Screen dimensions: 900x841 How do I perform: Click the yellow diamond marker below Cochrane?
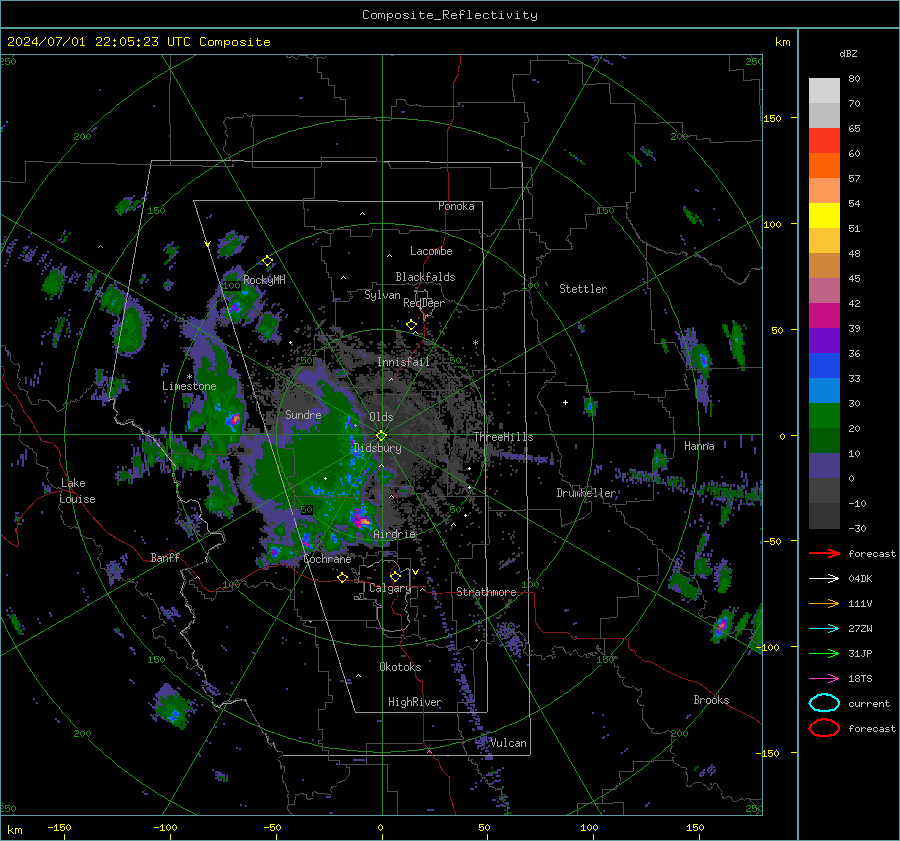(343, 577)
